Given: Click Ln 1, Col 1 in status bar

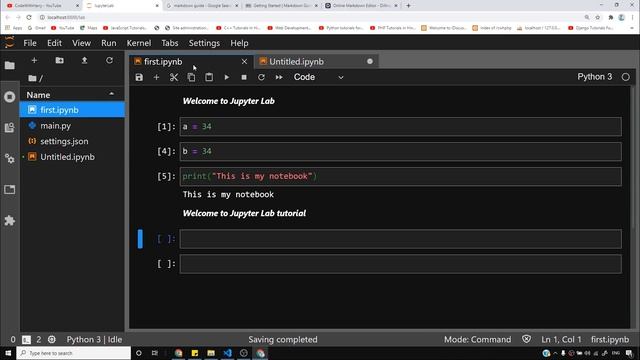Looking at the screenshot, I should point(561,339).
